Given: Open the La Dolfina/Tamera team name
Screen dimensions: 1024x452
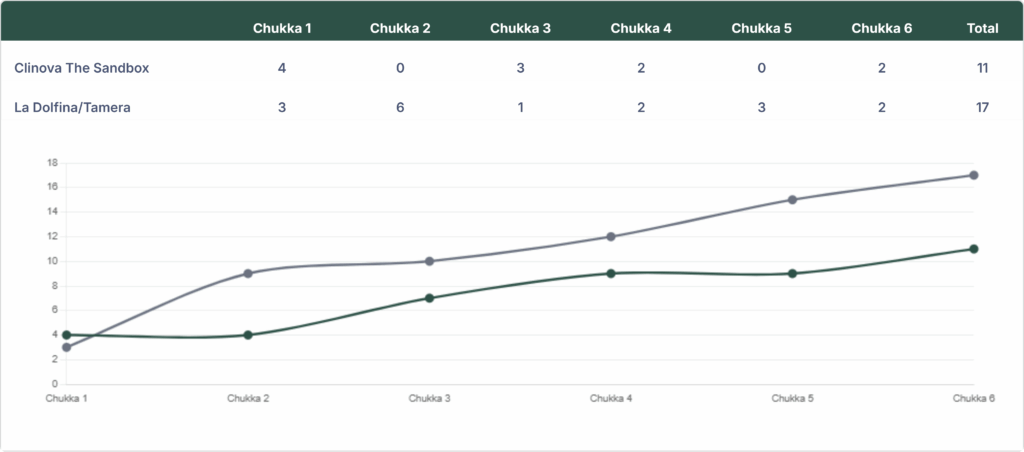Looking at the screenshot, I should click(72, 107).
